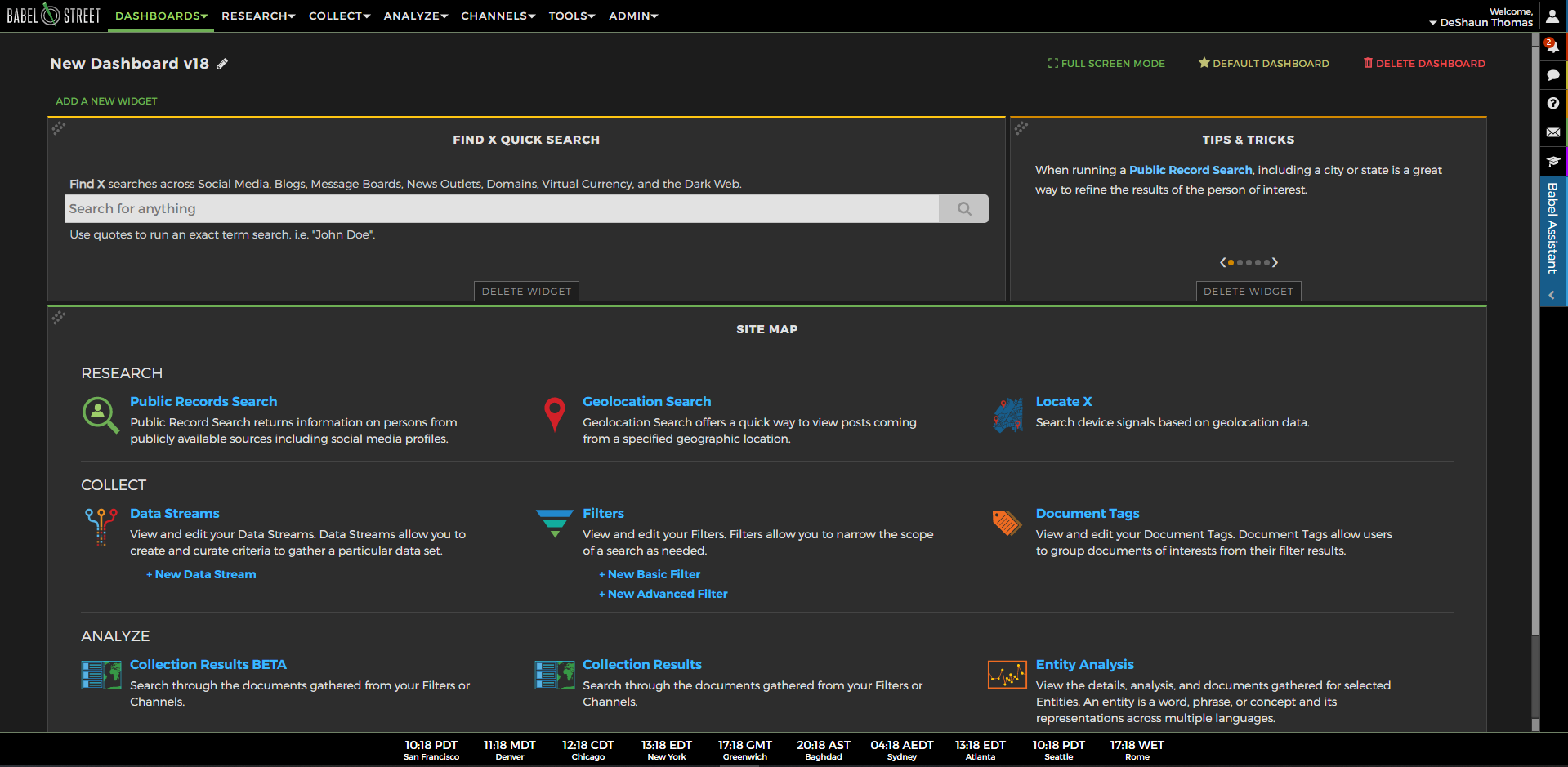Collapse Babel Assistant panel chevron
Screen dimensions: 1568x767
1552,296
